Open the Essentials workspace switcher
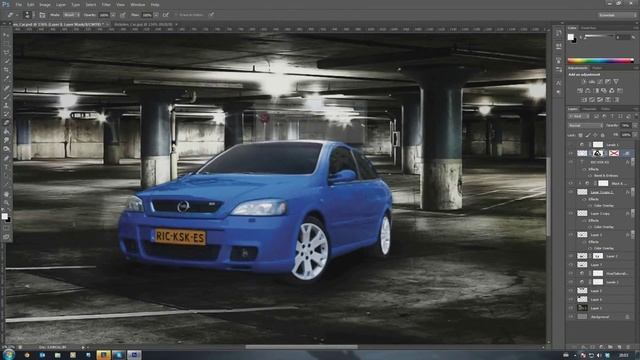The width and height of the screenshot is (640, 360). point(617,15)
